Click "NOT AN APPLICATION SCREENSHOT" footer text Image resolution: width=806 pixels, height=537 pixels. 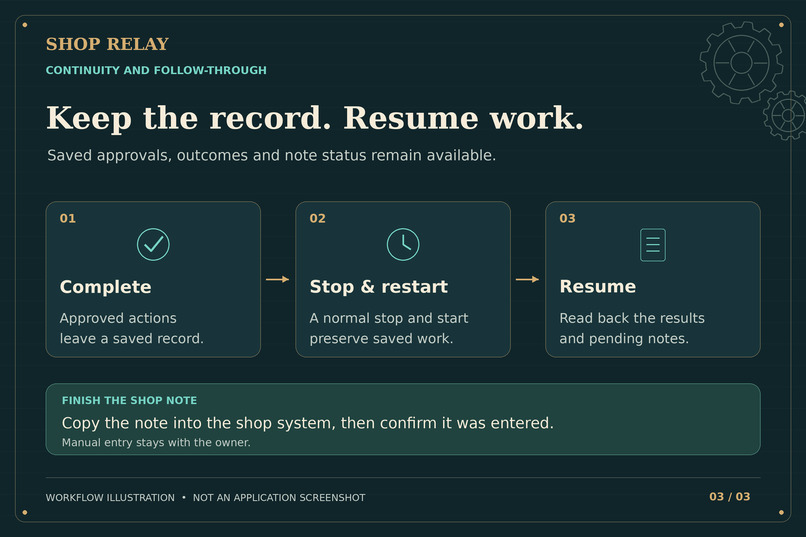(279, 497)
